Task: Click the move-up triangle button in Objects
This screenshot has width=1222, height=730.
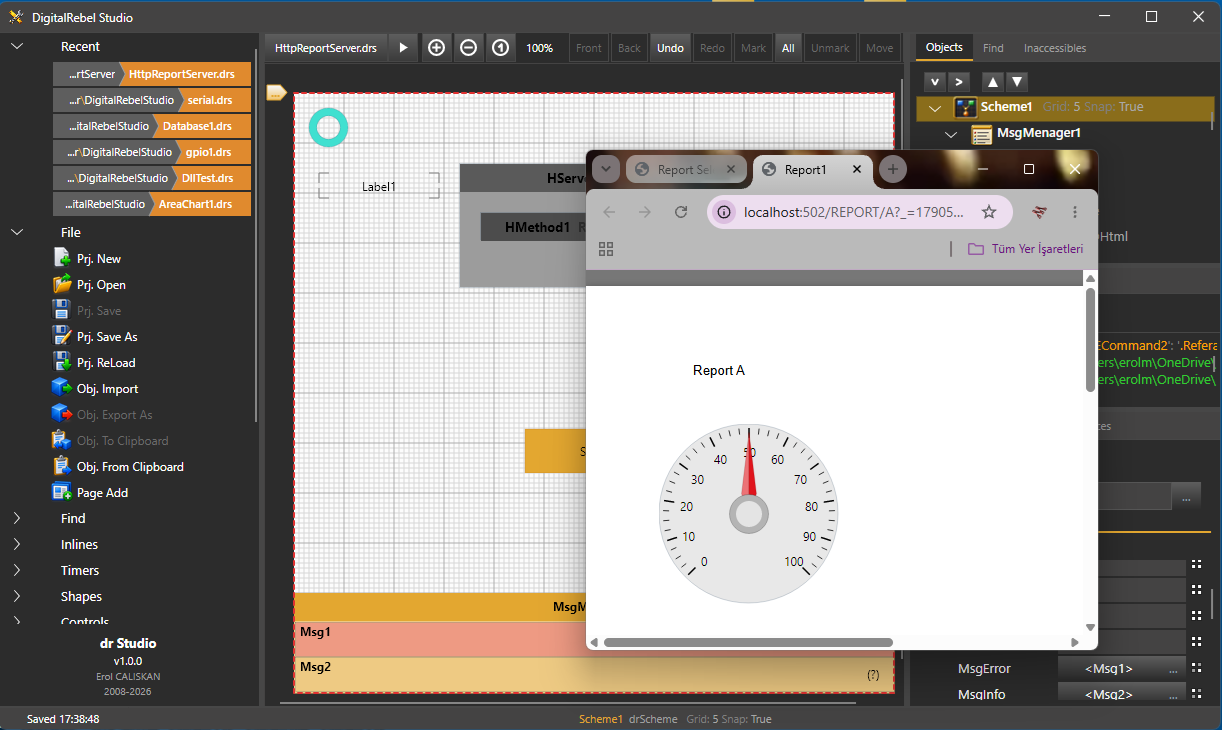Action: (x=992, y=81)
